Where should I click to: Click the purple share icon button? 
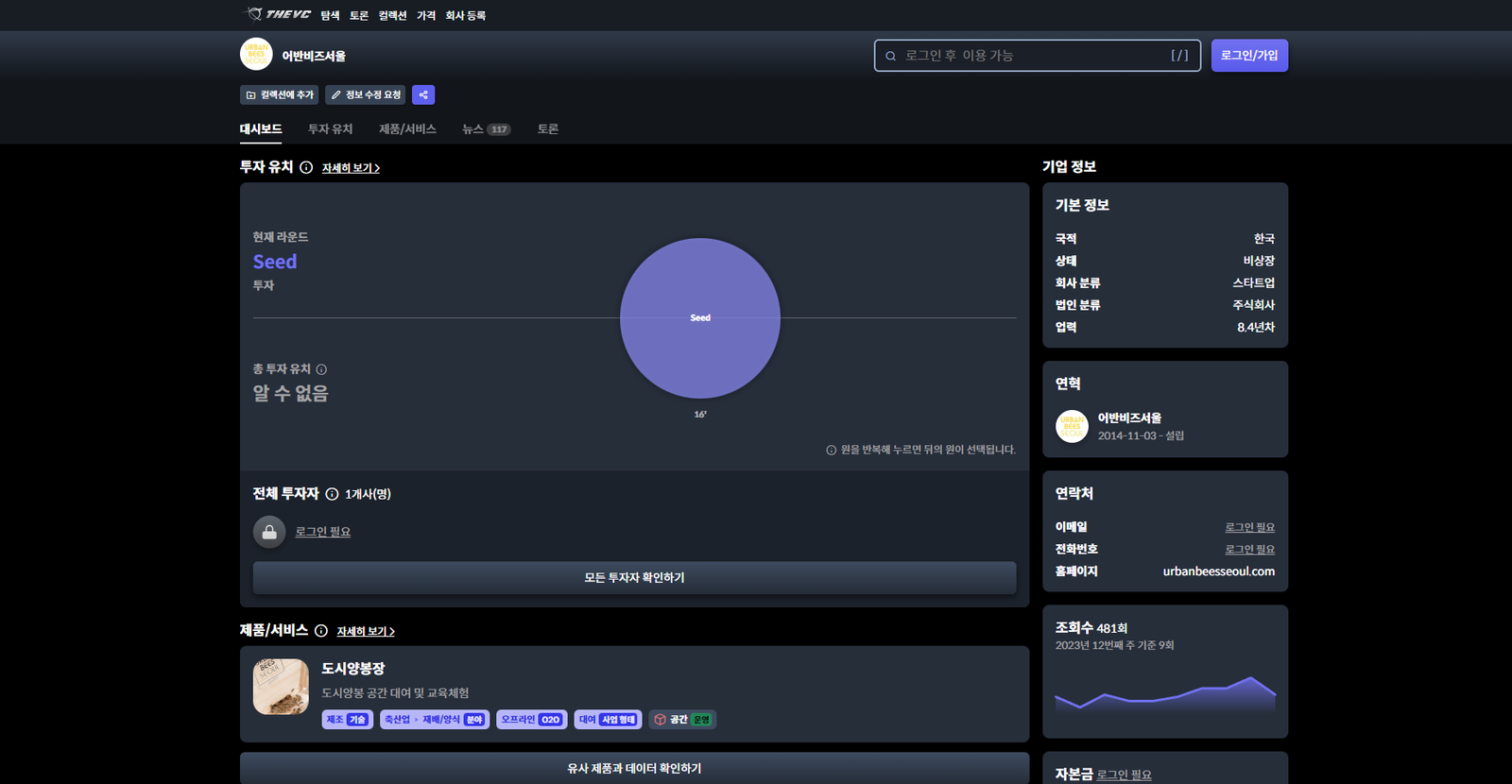click(x=423, y=94)
